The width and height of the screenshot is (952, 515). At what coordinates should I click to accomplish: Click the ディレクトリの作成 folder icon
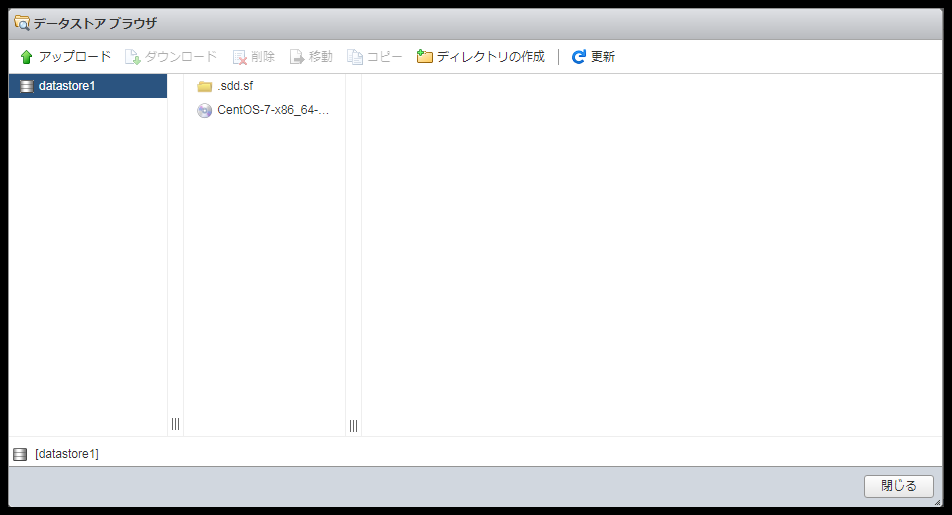(424, 56)
